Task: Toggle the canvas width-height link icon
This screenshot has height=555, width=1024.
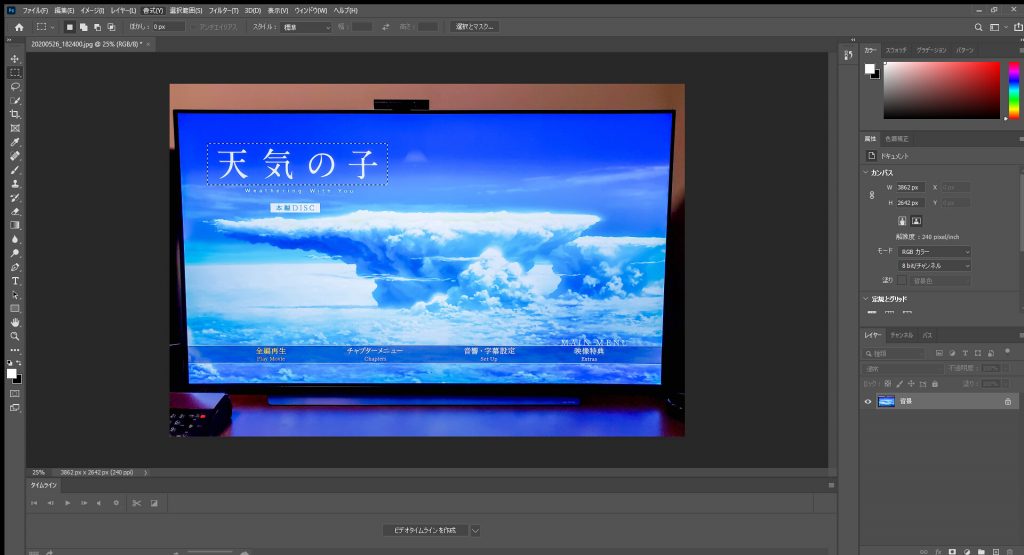Action: 872,195
